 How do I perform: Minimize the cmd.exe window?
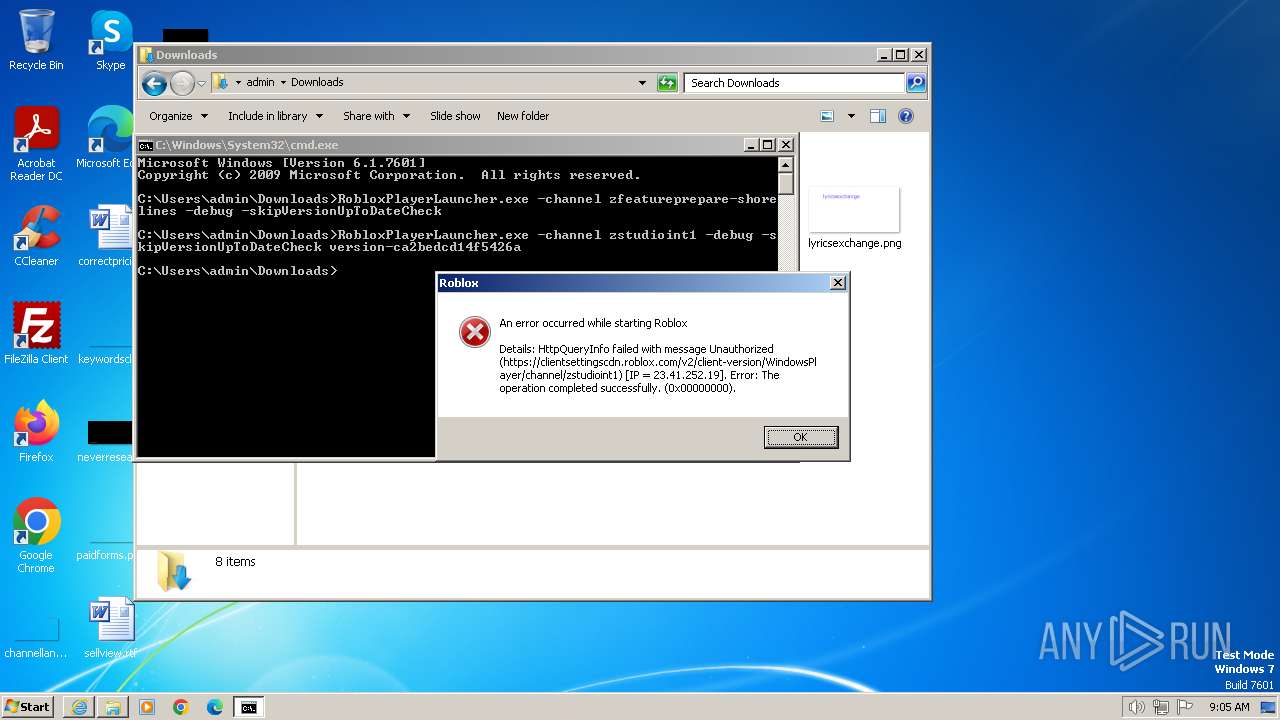pos(751,145)
